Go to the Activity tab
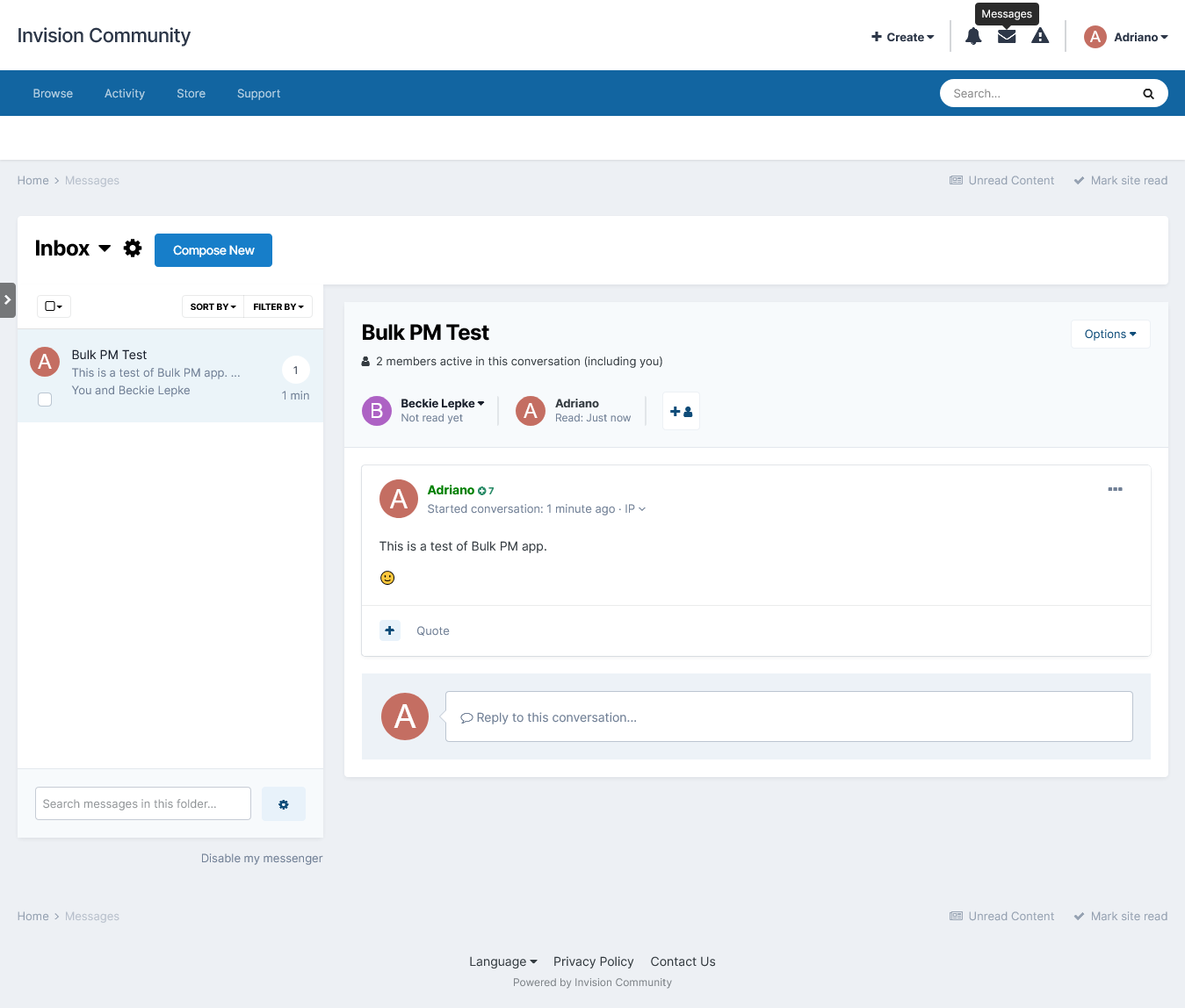Image resolution: width=1185 pixels, height=1008 pixels. coord(125,94)
